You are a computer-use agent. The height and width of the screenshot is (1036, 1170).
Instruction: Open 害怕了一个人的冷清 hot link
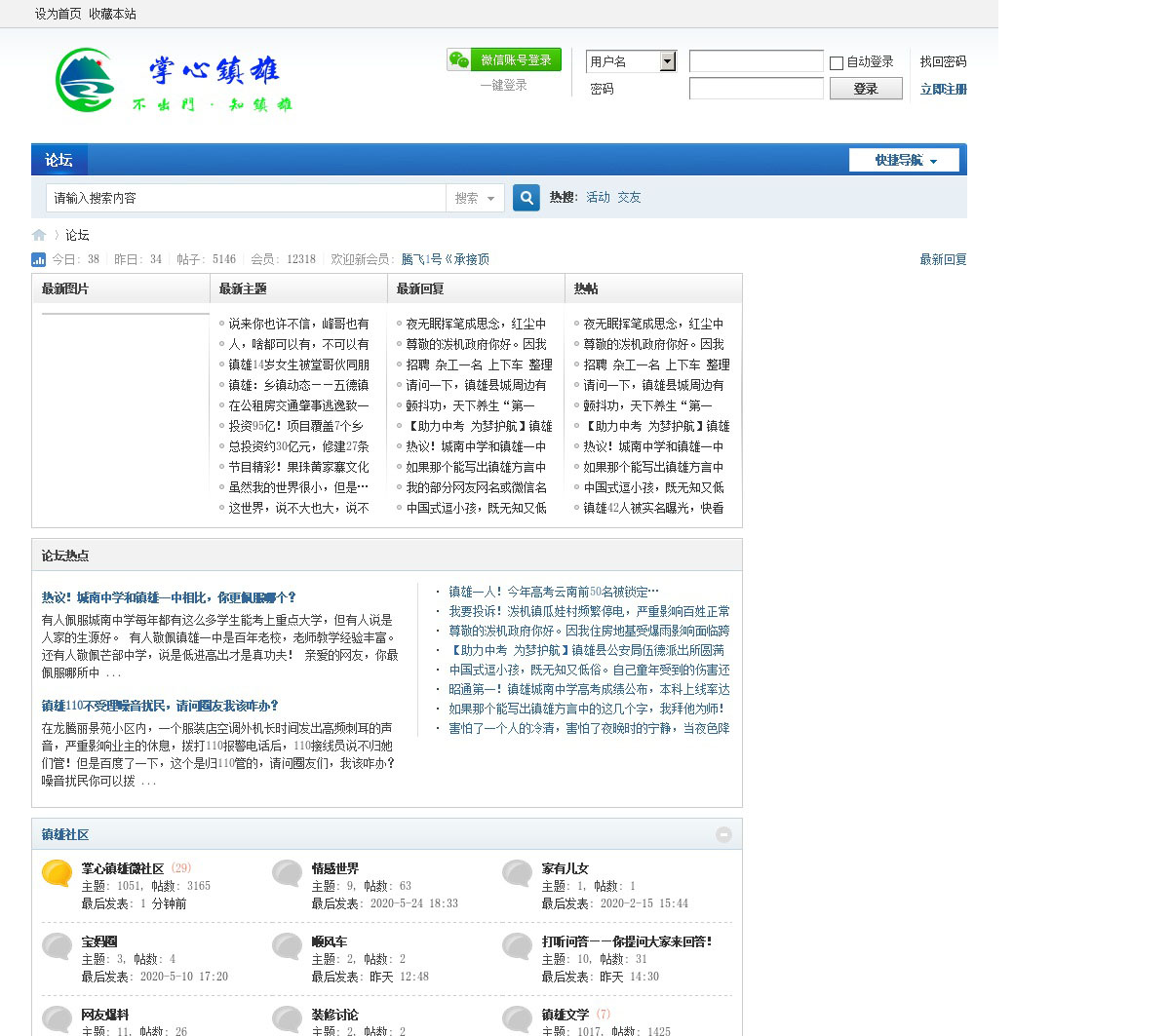pos(589,728)
